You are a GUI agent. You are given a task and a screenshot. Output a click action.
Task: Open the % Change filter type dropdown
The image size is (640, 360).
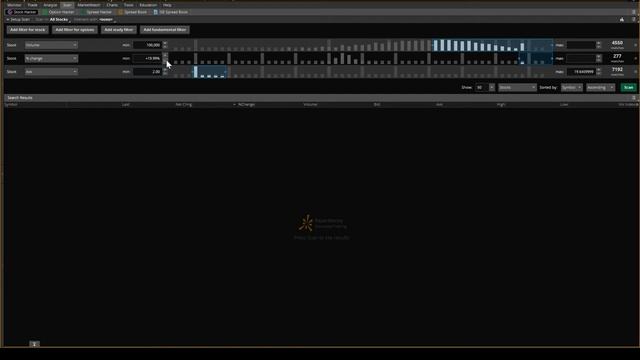[51, 58]
